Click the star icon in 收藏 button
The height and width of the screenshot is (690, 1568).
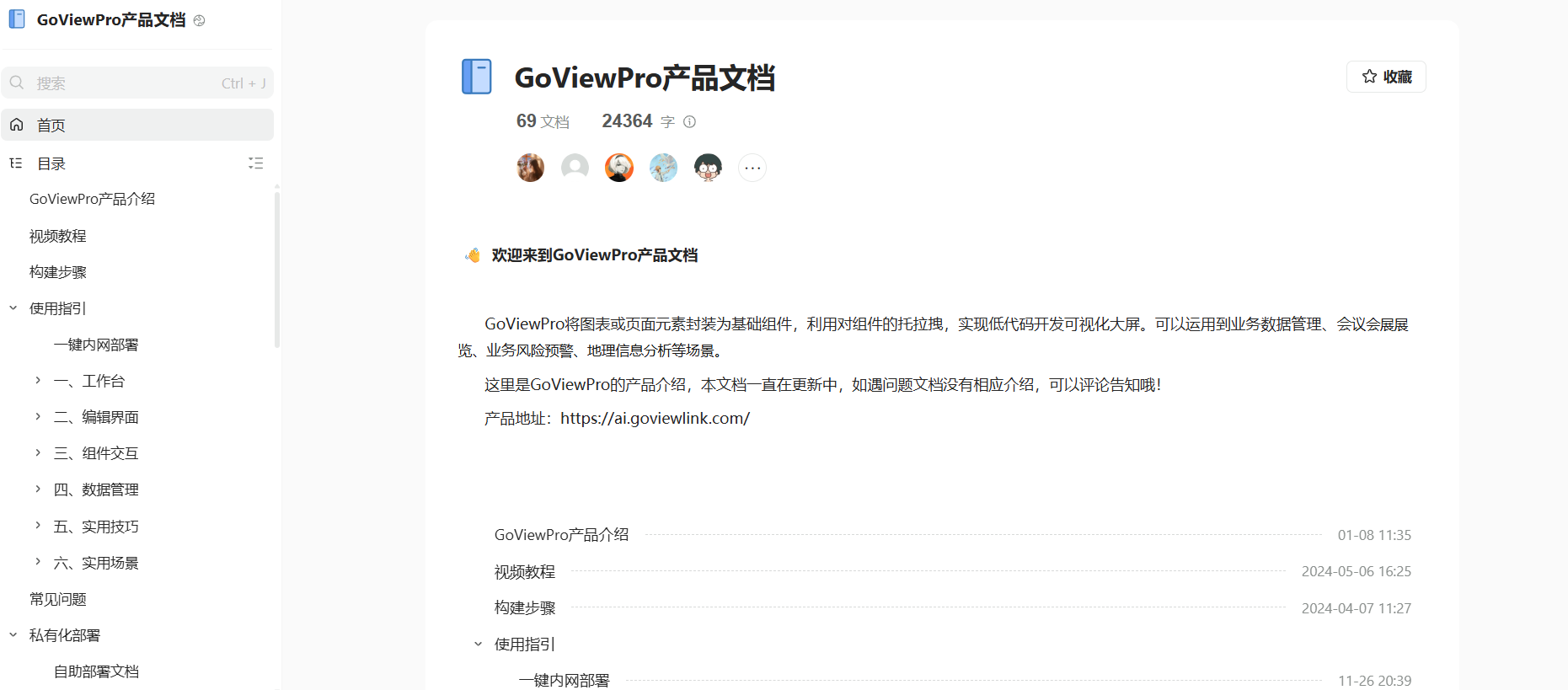click(x=1369, y=77)
